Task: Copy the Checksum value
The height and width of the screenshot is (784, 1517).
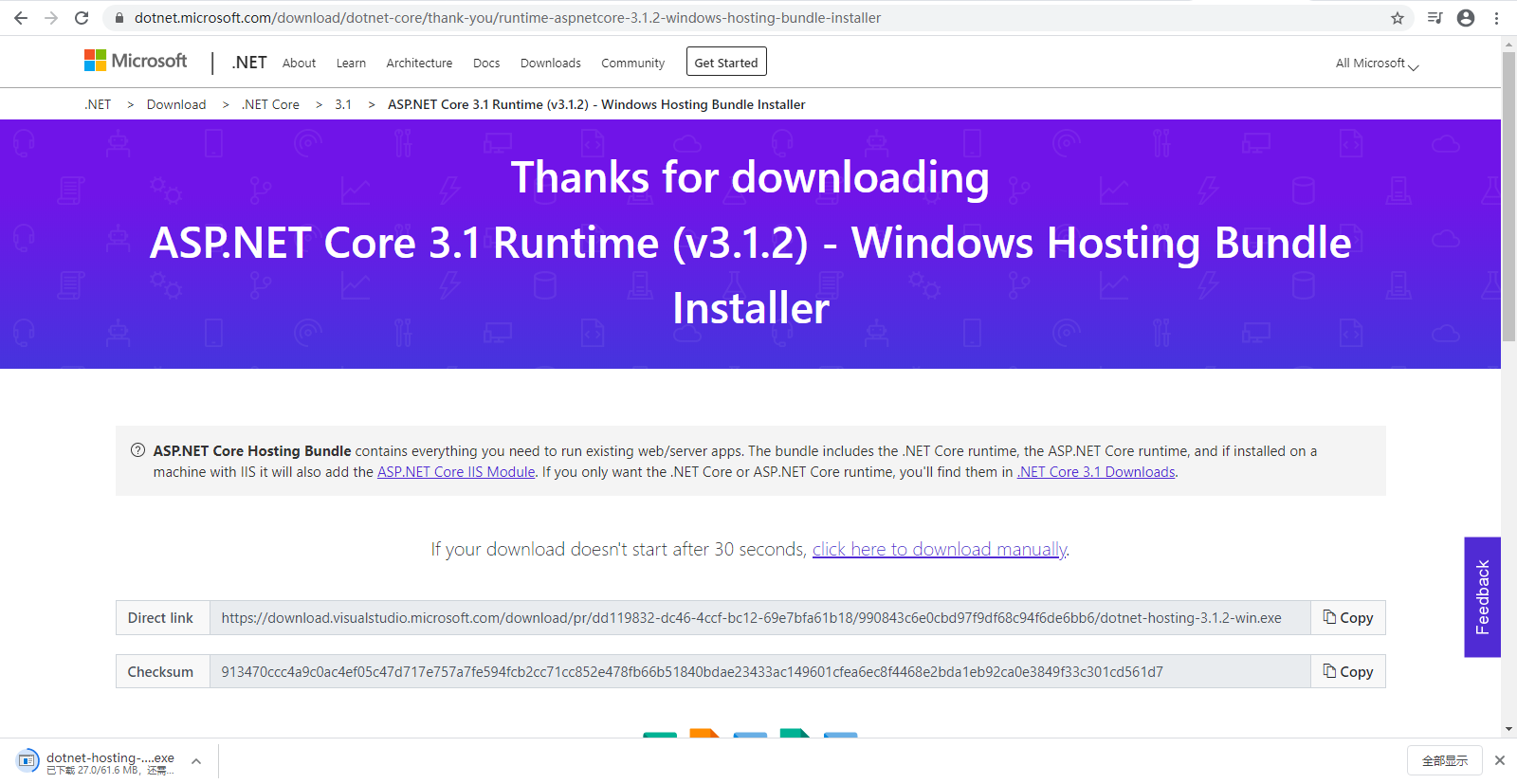Action: [x=1348, y=672]
